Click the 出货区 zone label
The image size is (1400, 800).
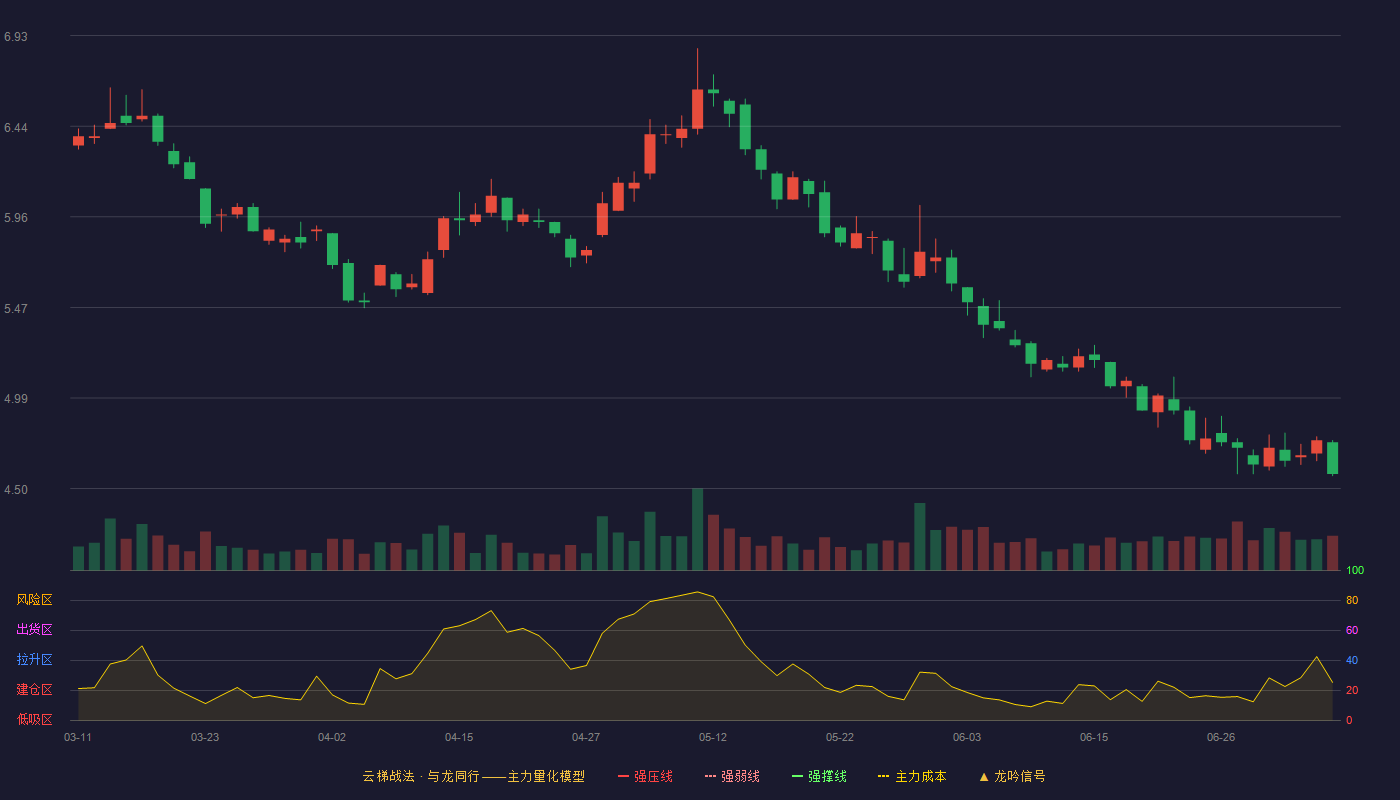[x=34, y=630]
